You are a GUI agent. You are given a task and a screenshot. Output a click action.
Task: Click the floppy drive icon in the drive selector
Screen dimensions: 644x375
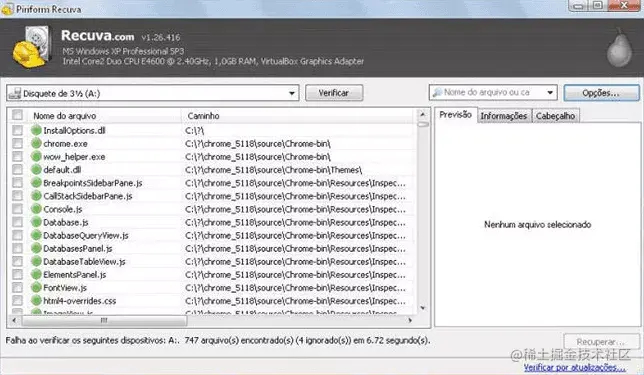coord(15,93)
